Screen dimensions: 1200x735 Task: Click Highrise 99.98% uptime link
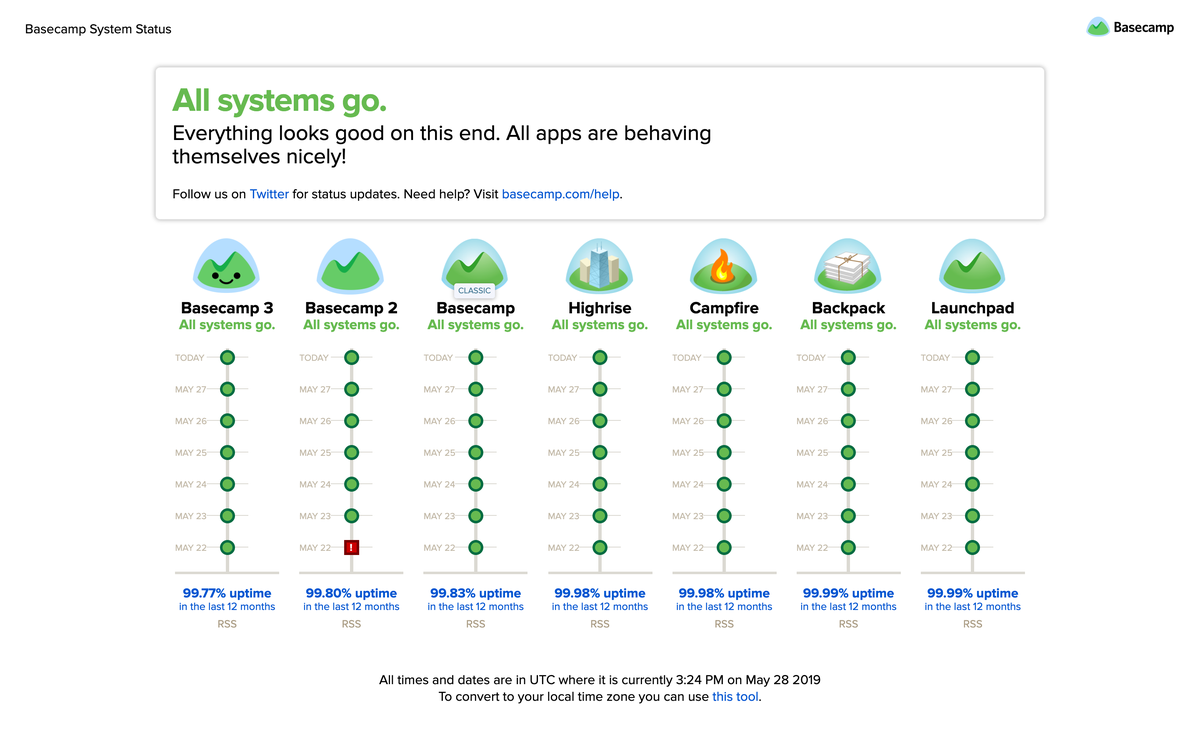tap(600, 599)
